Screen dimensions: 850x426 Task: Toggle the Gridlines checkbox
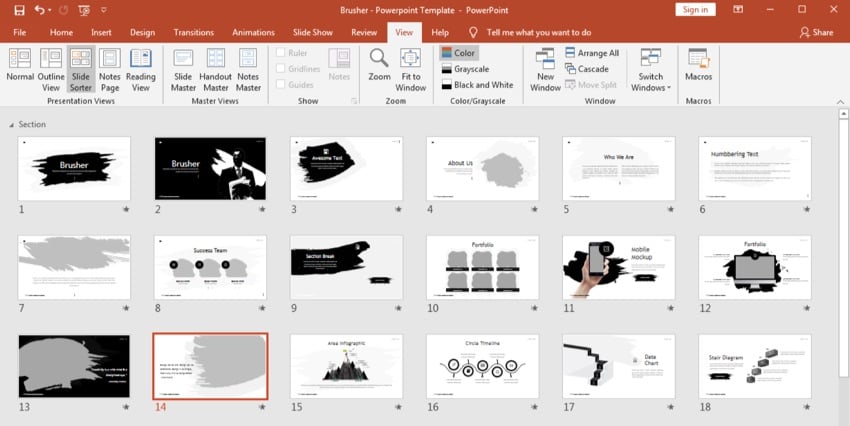point(282,69)
